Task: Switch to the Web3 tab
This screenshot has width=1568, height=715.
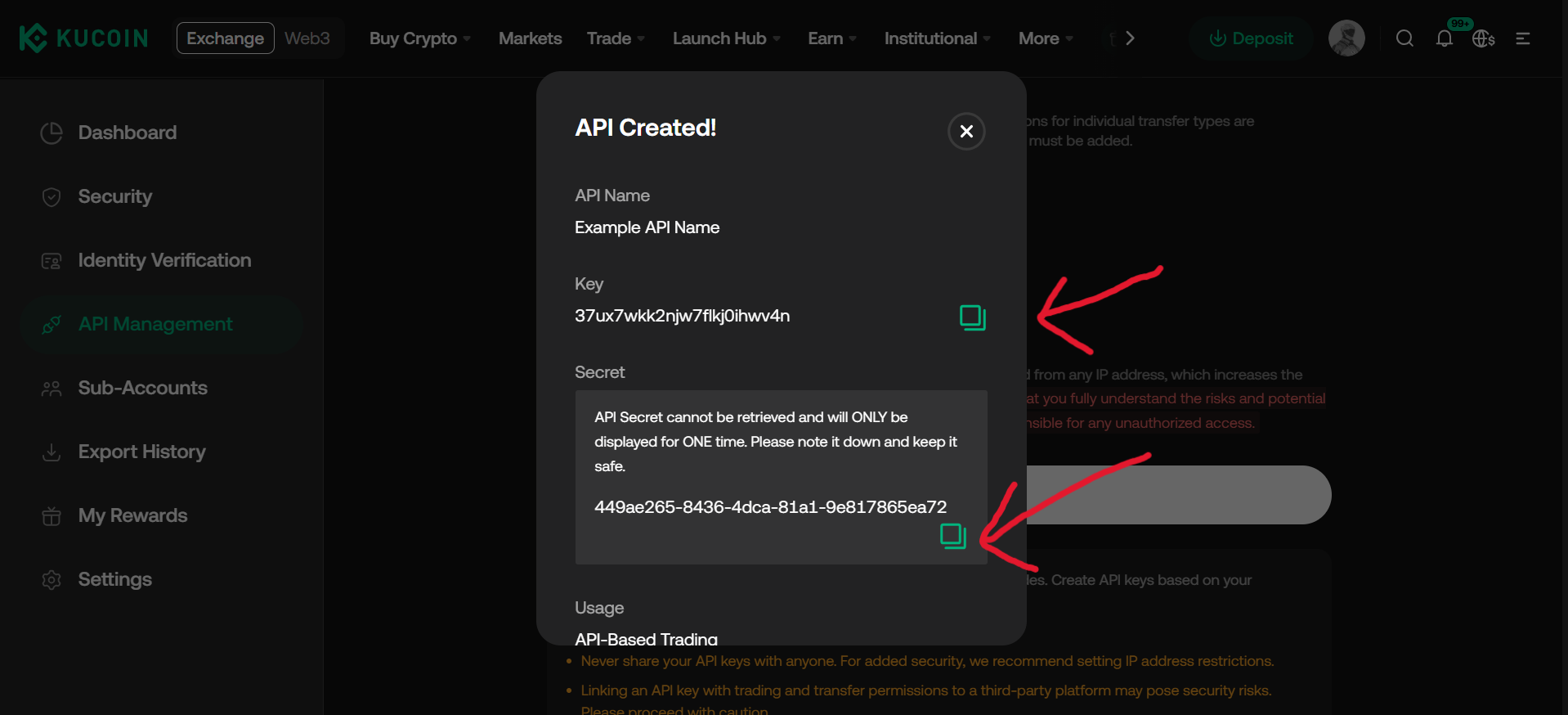Action: (307, 38)
